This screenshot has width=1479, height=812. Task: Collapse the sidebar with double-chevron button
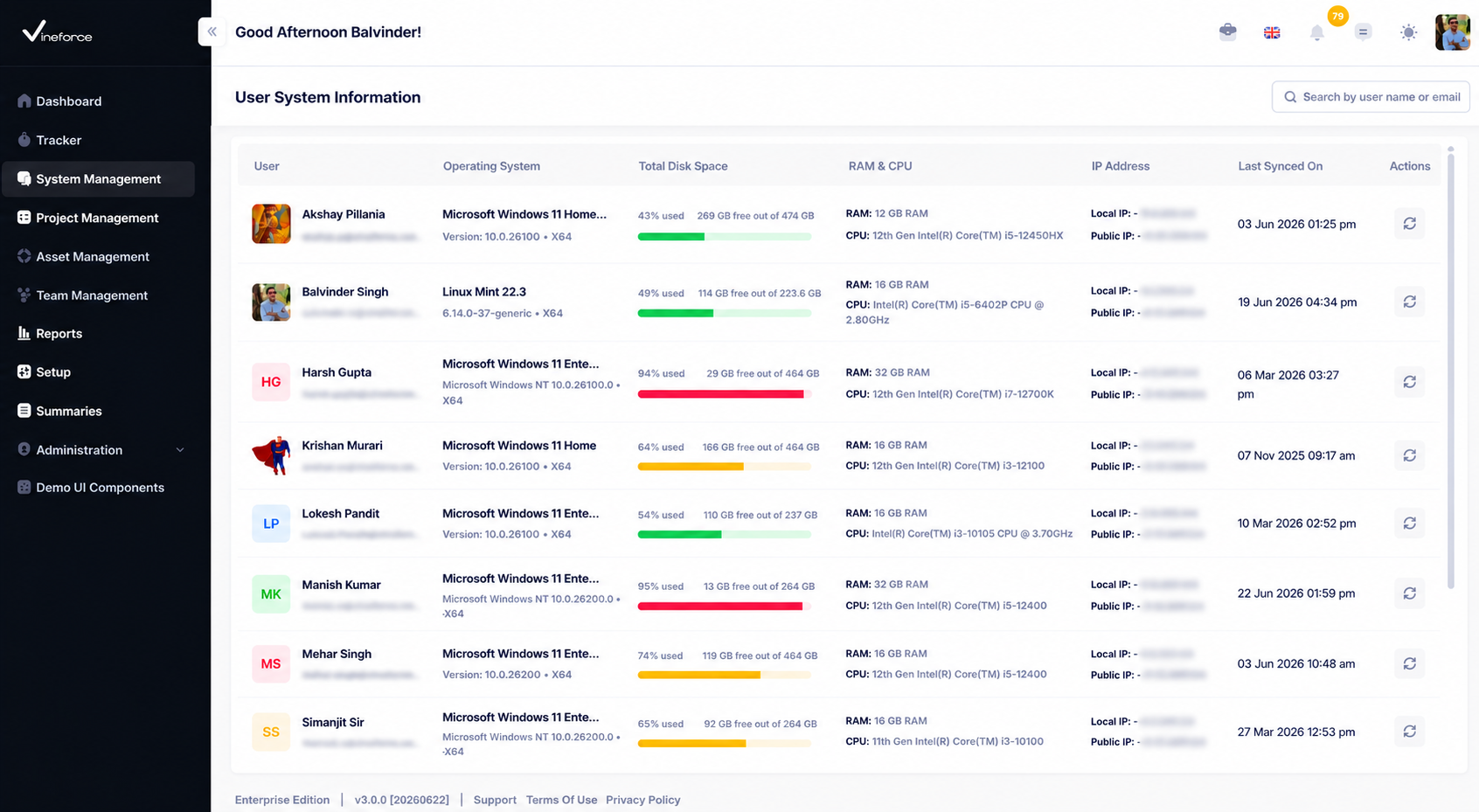click(x=212, y=31)
